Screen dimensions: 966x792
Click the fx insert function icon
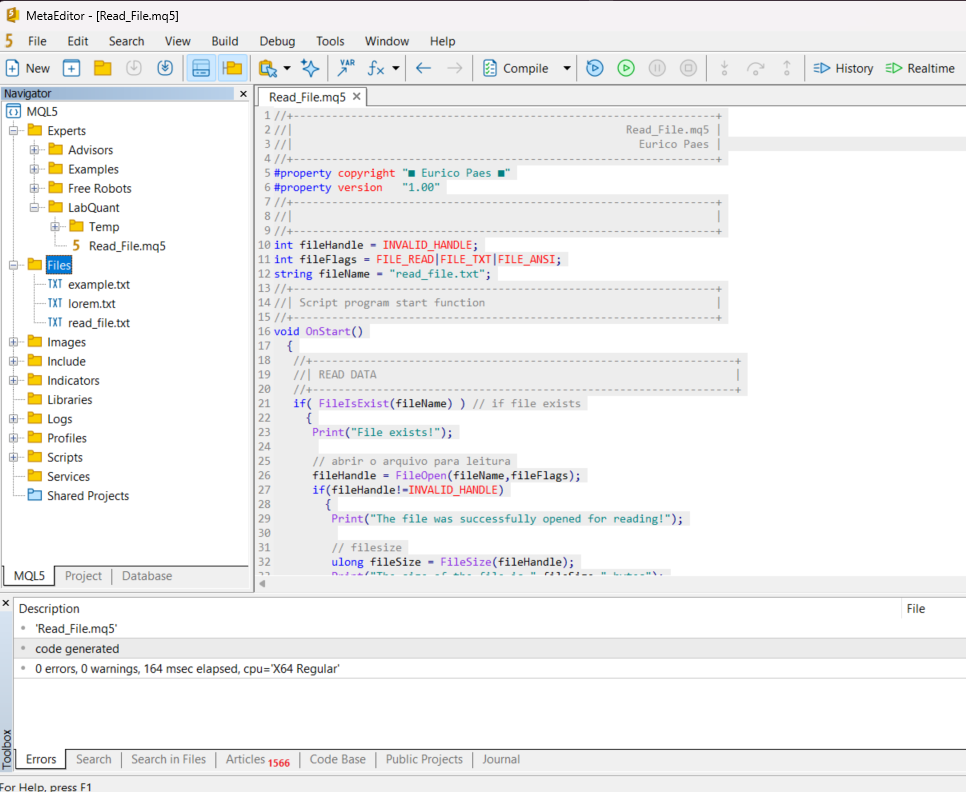click(376, 68)
